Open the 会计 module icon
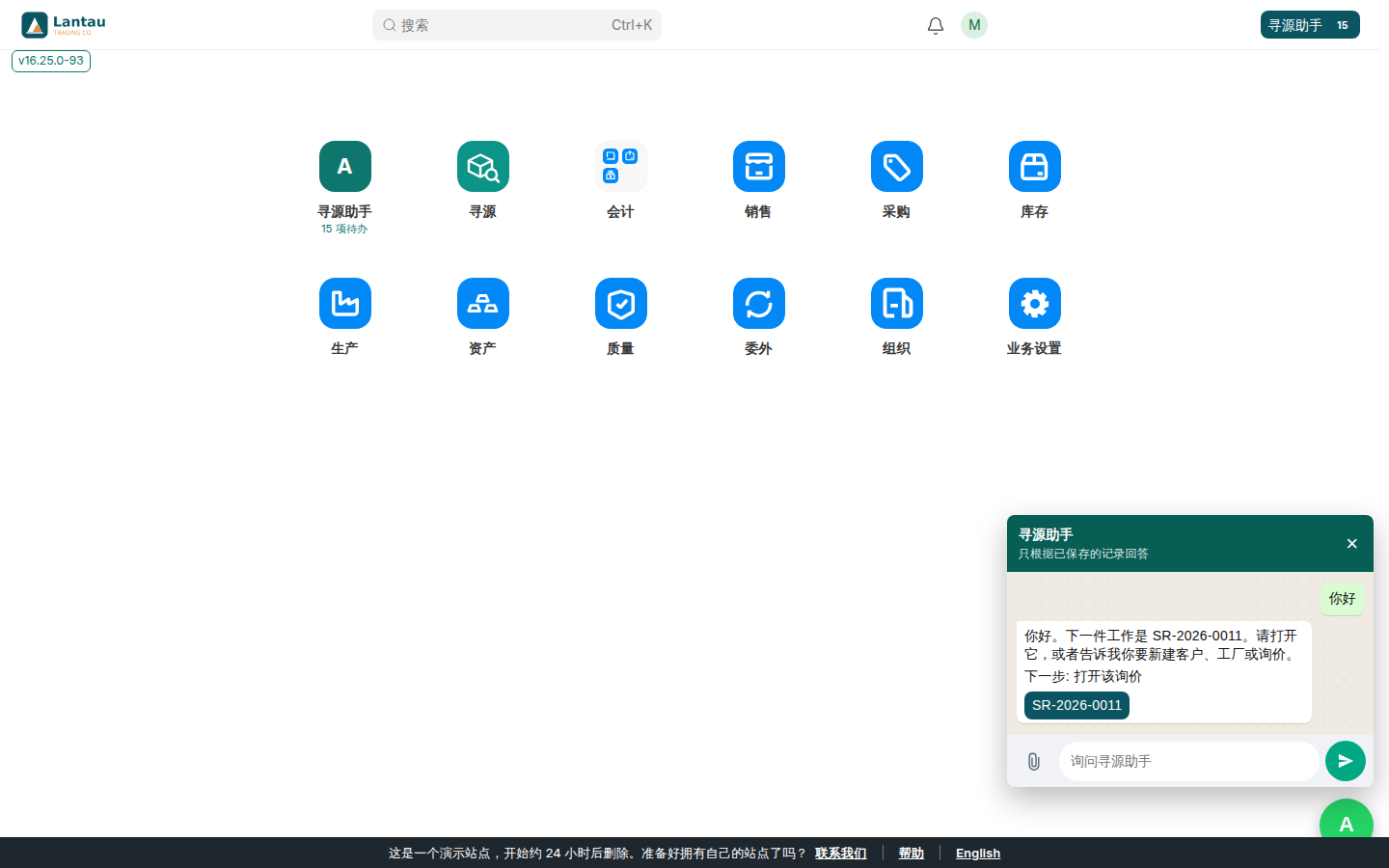 621,166
